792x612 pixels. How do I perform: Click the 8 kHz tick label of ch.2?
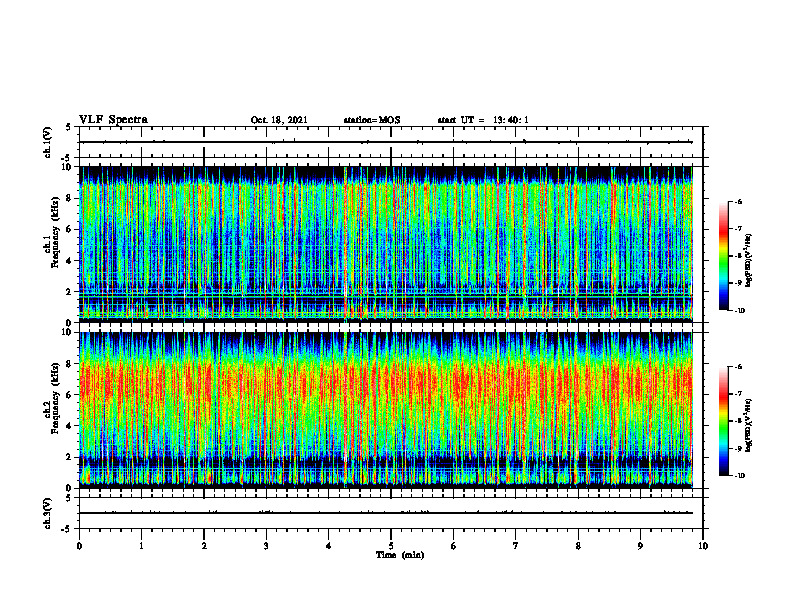click(69, 364)
